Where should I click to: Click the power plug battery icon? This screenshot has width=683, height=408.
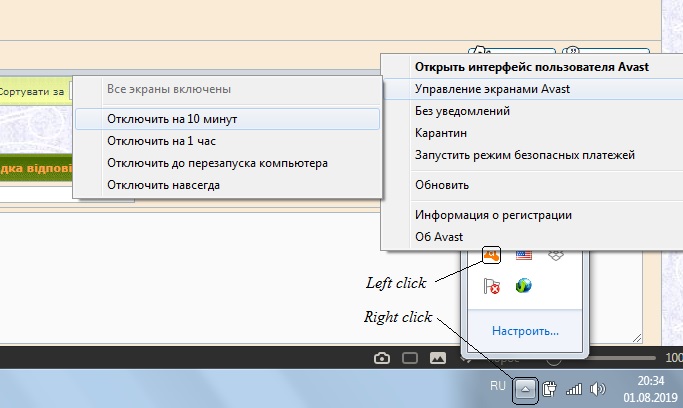pyautogui.click(x=549, y=388)
